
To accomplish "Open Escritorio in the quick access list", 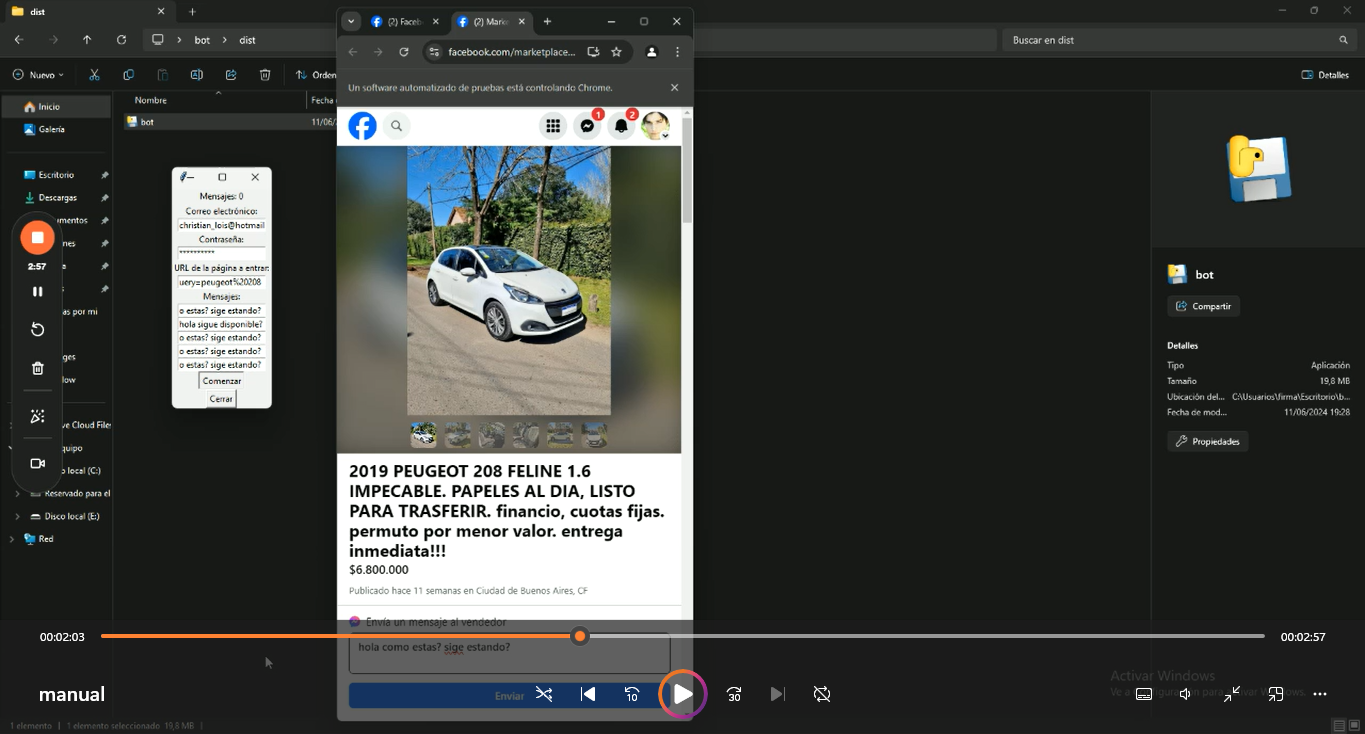I will (57, 175).
